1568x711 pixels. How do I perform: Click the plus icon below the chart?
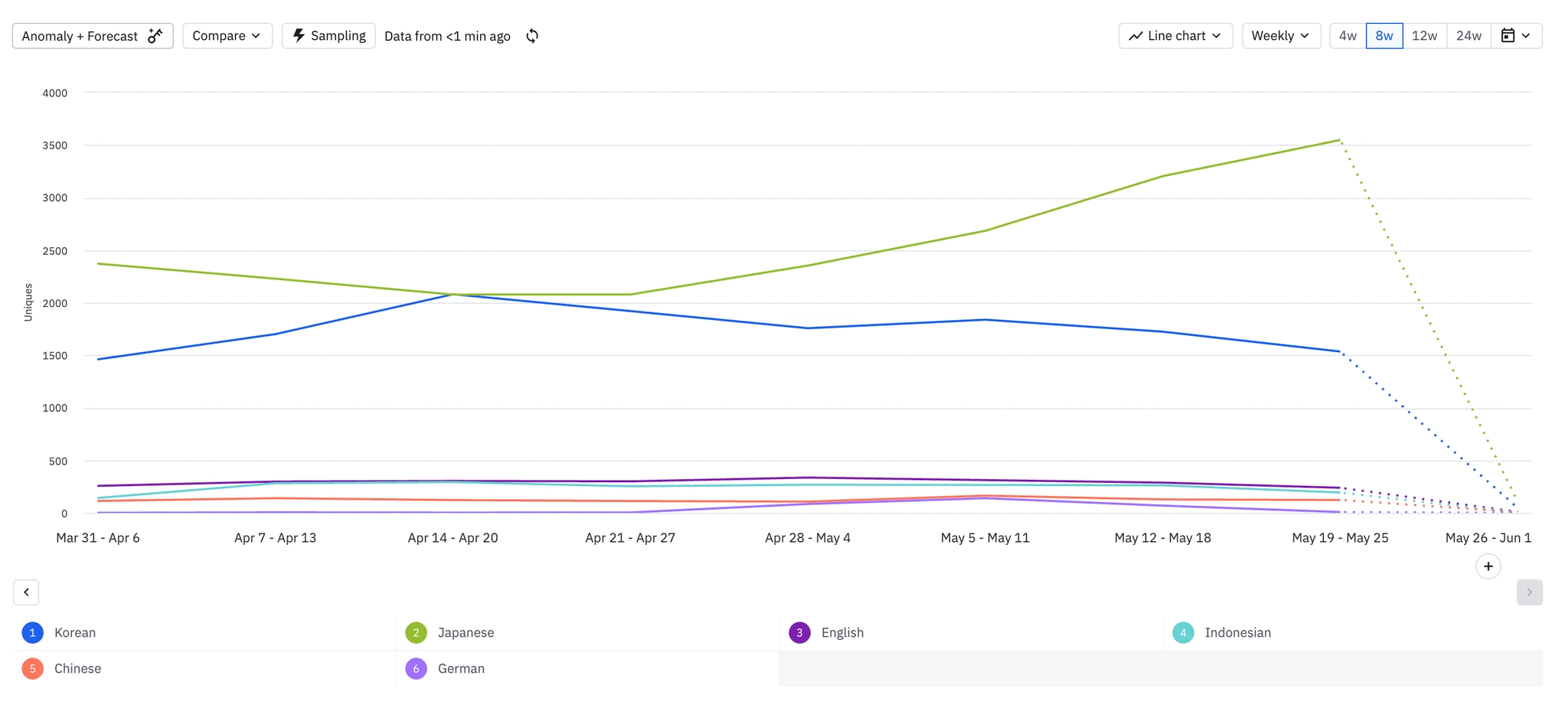(1488, 566)
